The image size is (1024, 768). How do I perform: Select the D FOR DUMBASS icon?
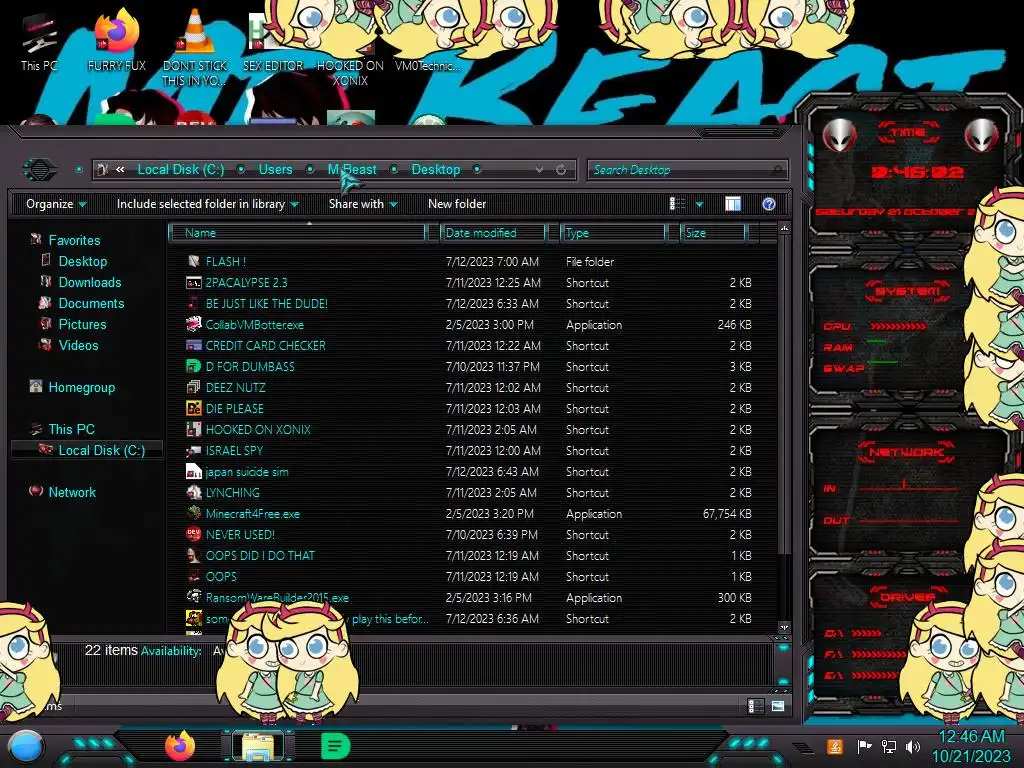pyautogui.click(x=193, y=366)
